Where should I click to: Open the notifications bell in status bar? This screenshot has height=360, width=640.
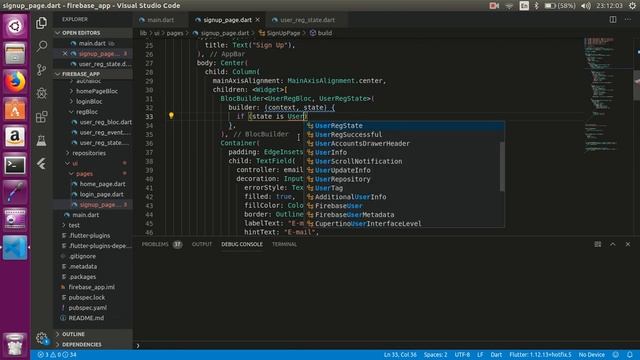(x=630, y=355)
